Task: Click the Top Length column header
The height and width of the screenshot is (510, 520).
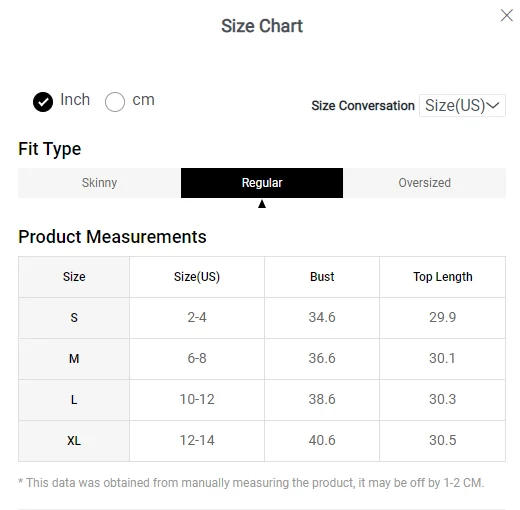Action: coord(442,277)
